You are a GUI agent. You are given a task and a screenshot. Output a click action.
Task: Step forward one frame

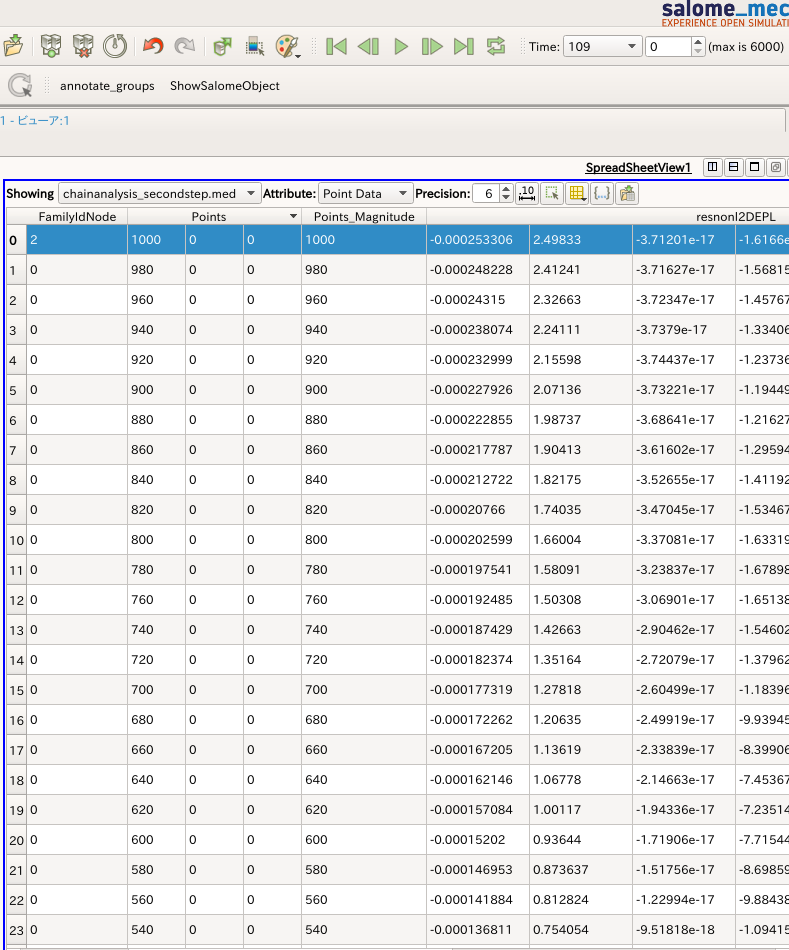[x=432, y=47]
